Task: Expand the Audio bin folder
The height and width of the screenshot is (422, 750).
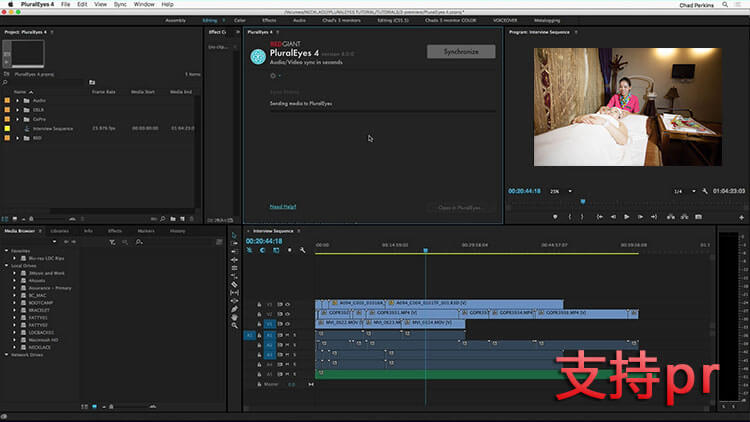Action: (x=18, y=100)
